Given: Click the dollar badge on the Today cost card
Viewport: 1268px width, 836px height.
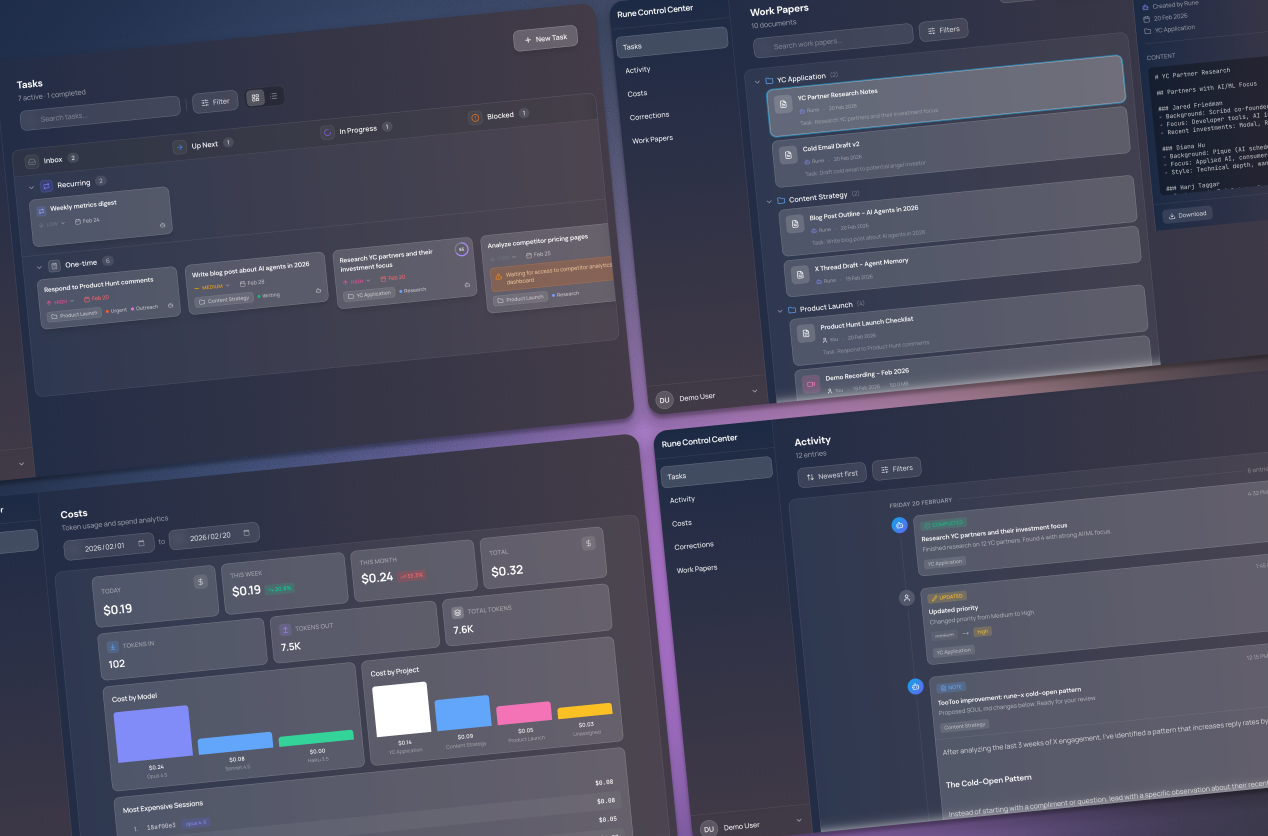Looking at the screenshot, I should pyautogui.click(x=201, y=581).
